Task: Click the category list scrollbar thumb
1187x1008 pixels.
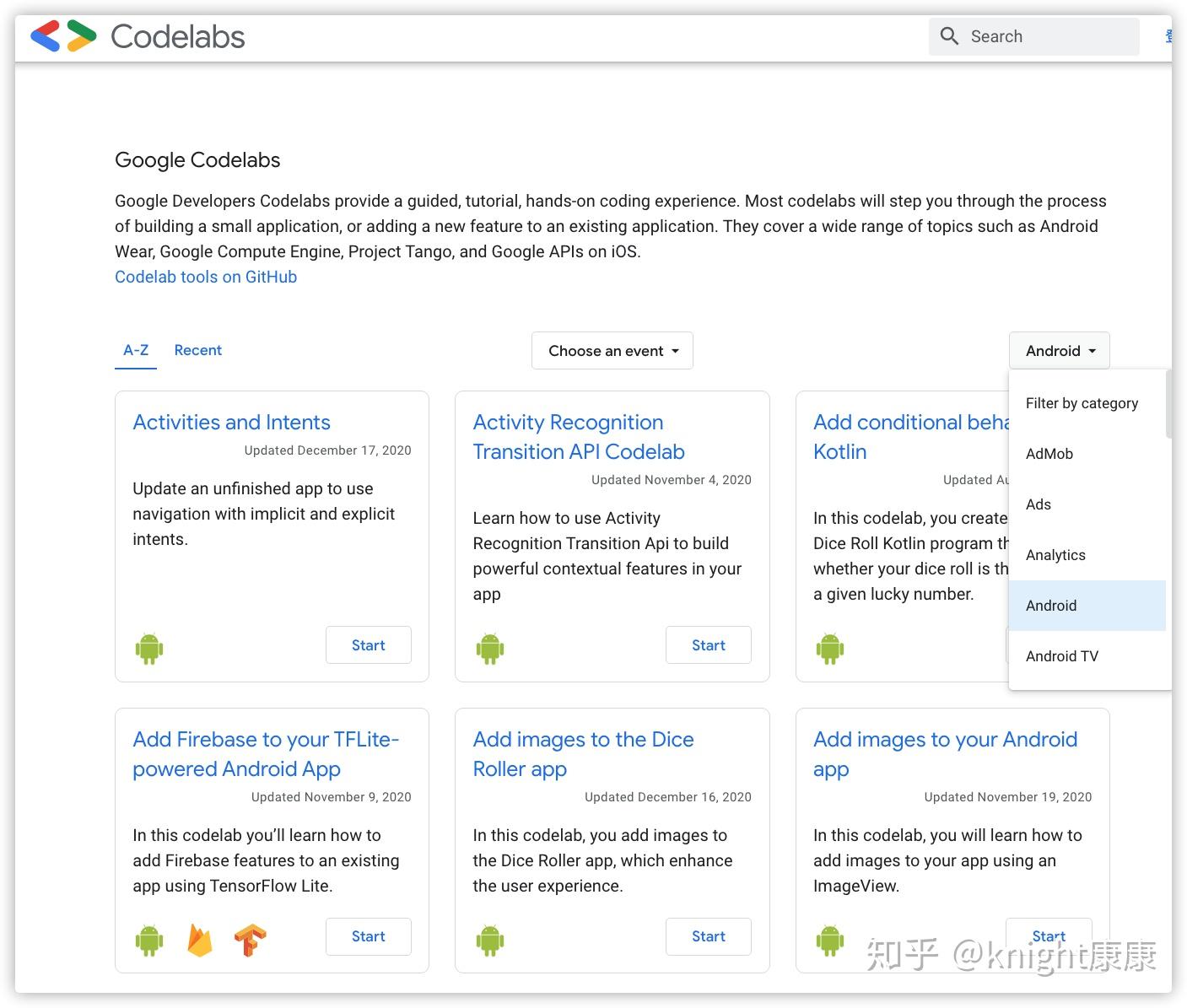Action: 1168,404
